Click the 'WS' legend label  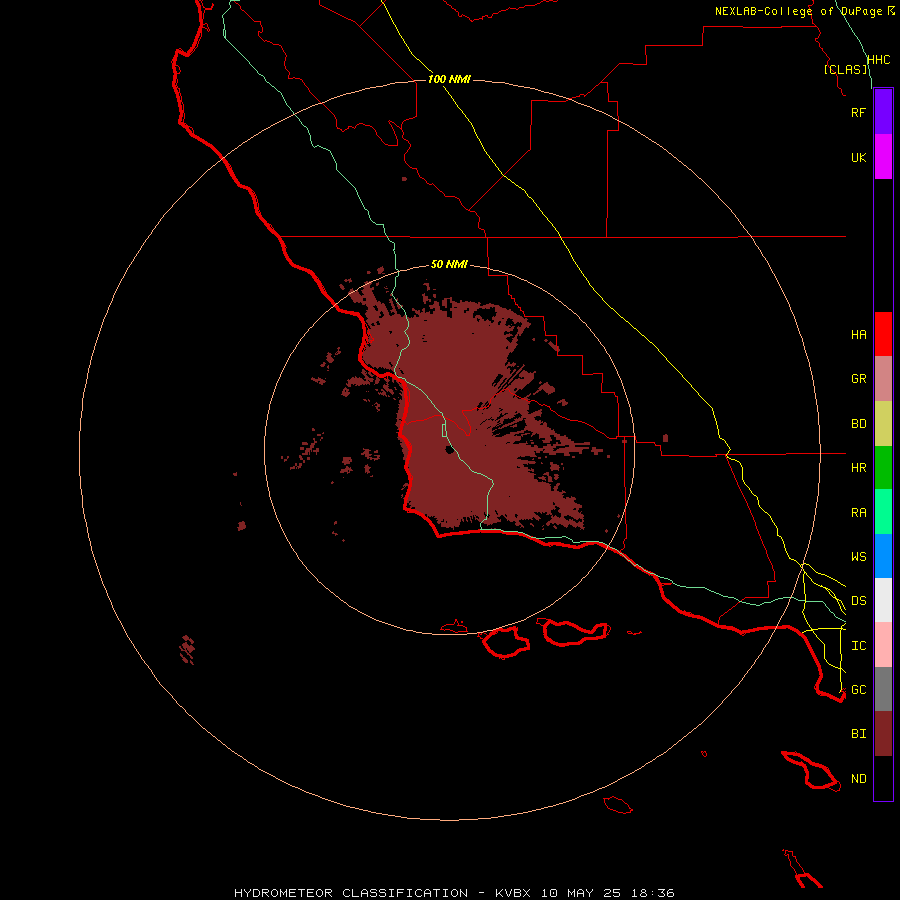[x=858, y=557]
